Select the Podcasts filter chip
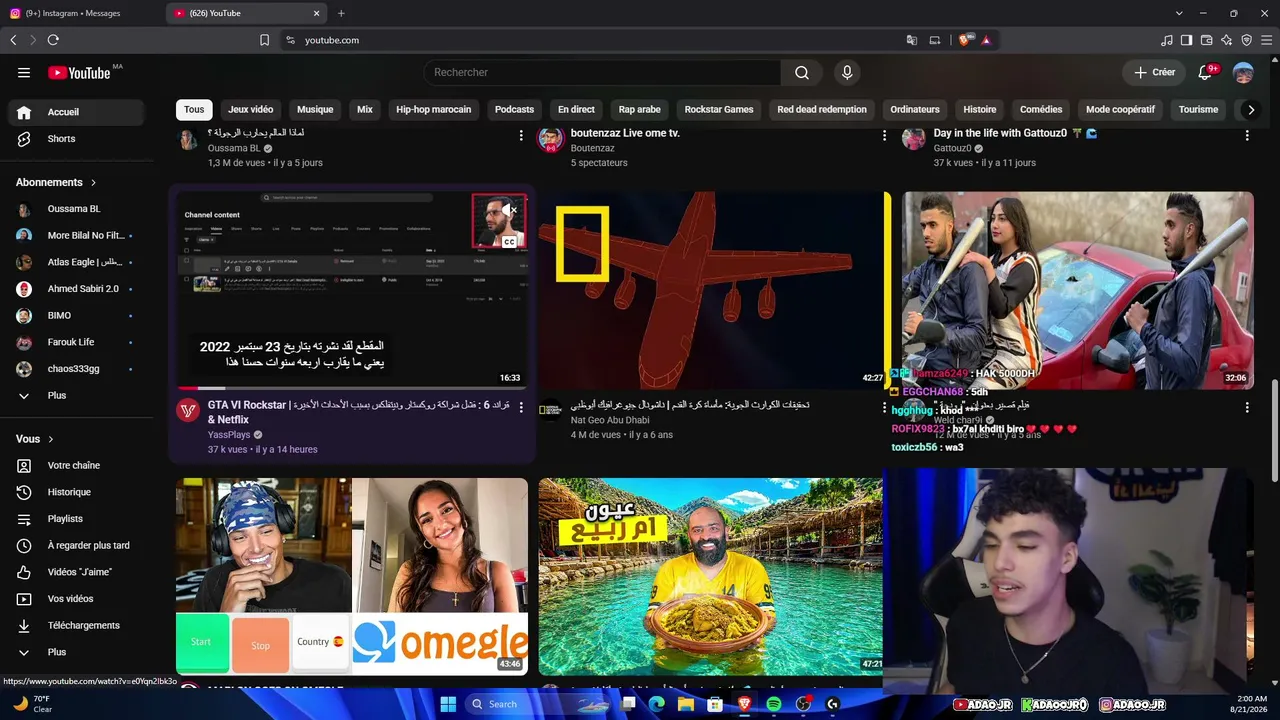 [514, 110]
